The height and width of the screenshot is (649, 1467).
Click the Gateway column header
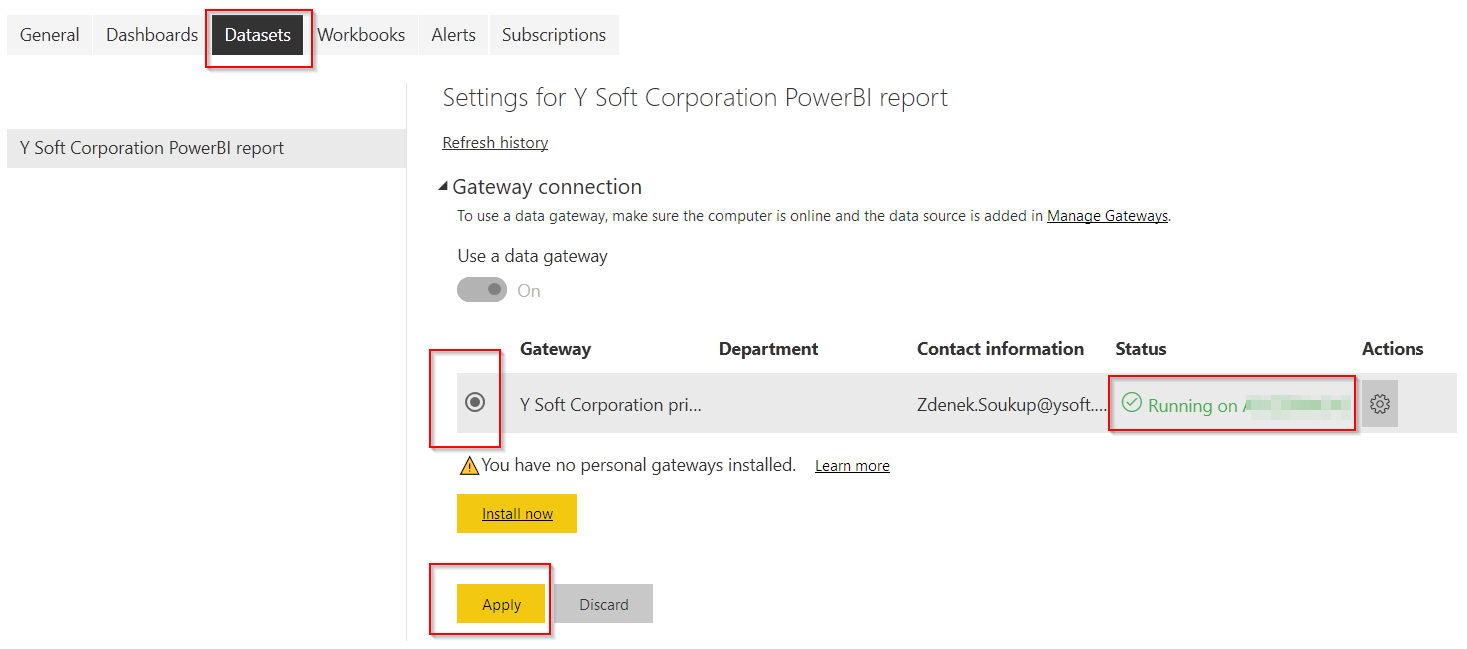[555, 349]
